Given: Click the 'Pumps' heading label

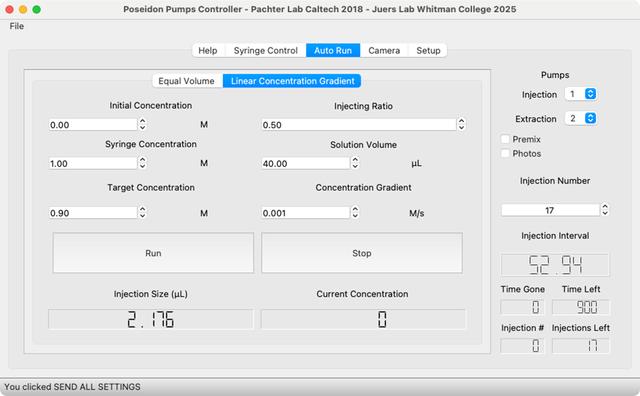Looking at the screenshot, I should pyautogui.click(x=555, y=75).
